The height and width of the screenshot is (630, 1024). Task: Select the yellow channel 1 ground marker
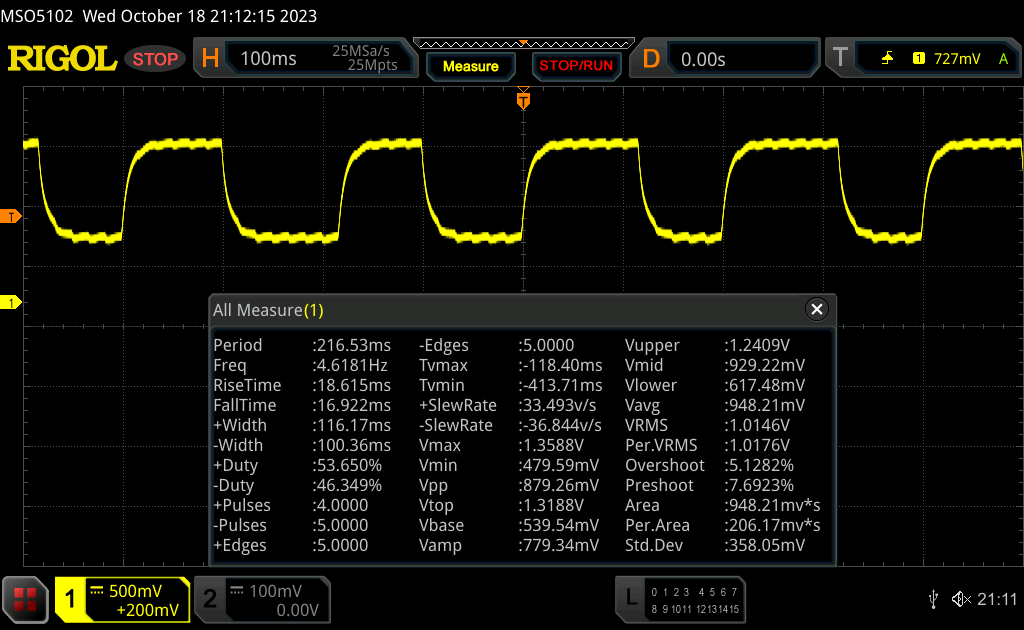pos(10,302)
